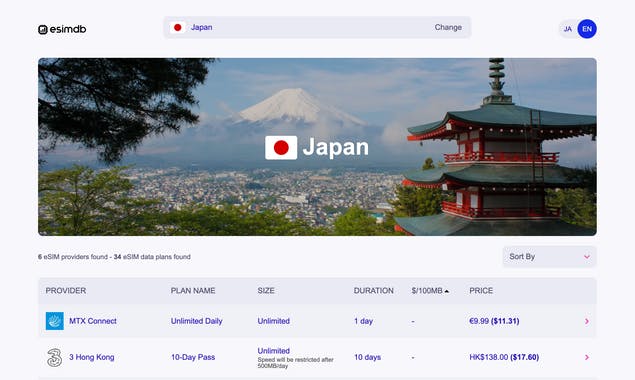Click the Sort By chevron arrow

(x=587, y=257)
